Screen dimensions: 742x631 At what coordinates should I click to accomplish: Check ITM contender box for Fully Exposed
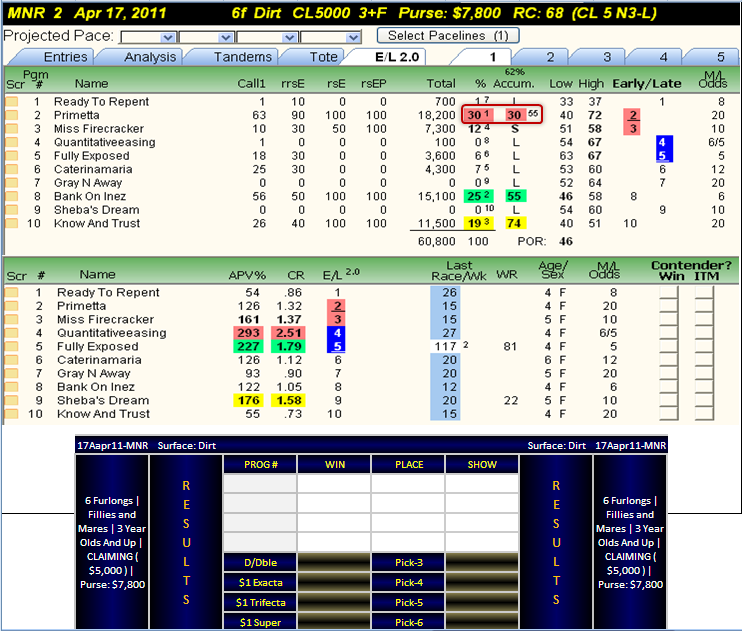[x=704, y=346]
